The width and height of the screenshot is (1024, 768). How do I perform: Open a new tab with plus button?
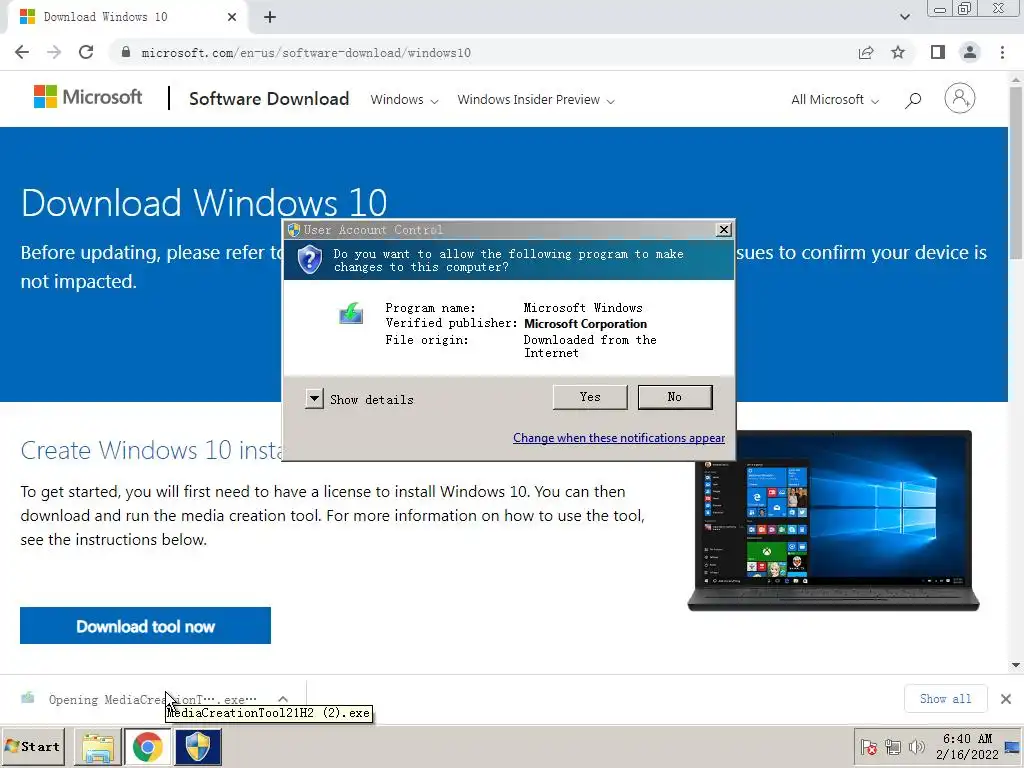[270, 17]
